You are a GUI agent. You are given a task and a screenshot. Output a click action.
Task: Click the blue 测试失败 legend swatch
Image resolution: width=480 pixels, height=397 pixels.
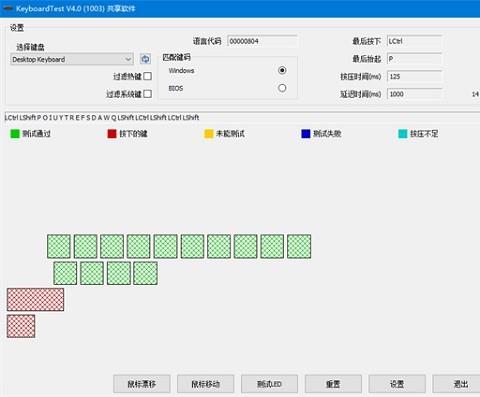point(306,134)
